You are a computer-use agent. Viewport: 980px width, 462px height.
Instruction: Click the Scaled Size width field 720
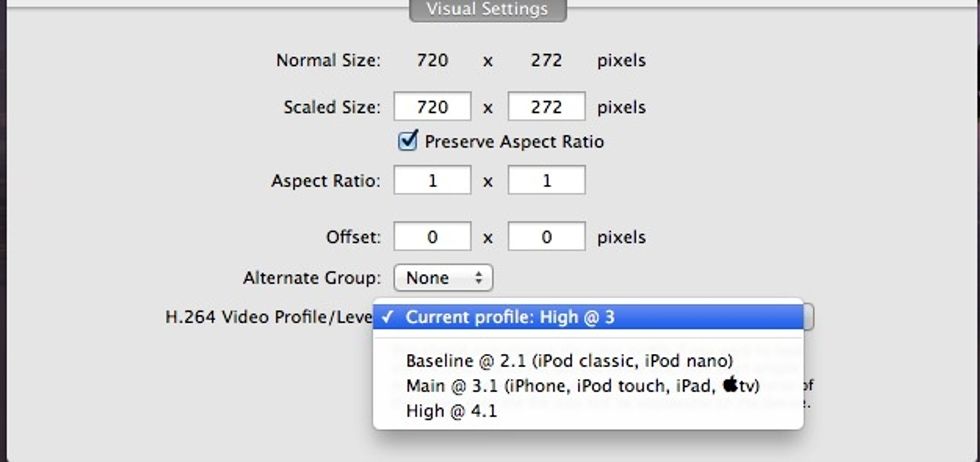coord(432,107)
